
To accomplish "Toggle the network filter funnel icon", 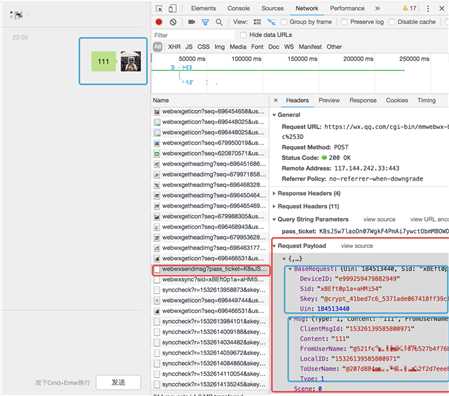I will click(205, 22).
